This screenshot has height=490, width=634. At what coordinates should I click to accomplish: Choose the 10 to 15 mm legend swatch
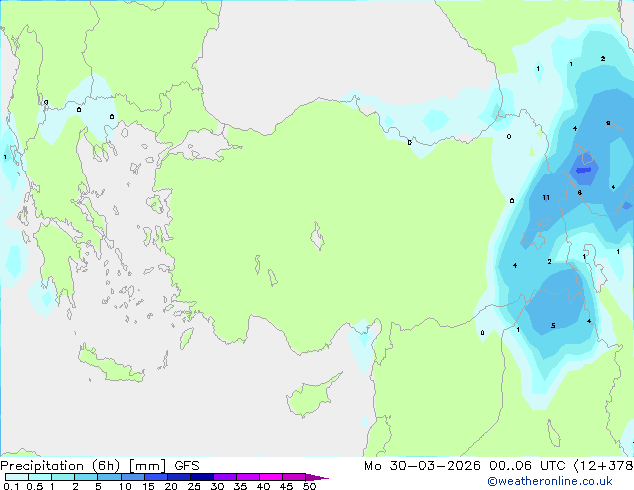point(133,477)
